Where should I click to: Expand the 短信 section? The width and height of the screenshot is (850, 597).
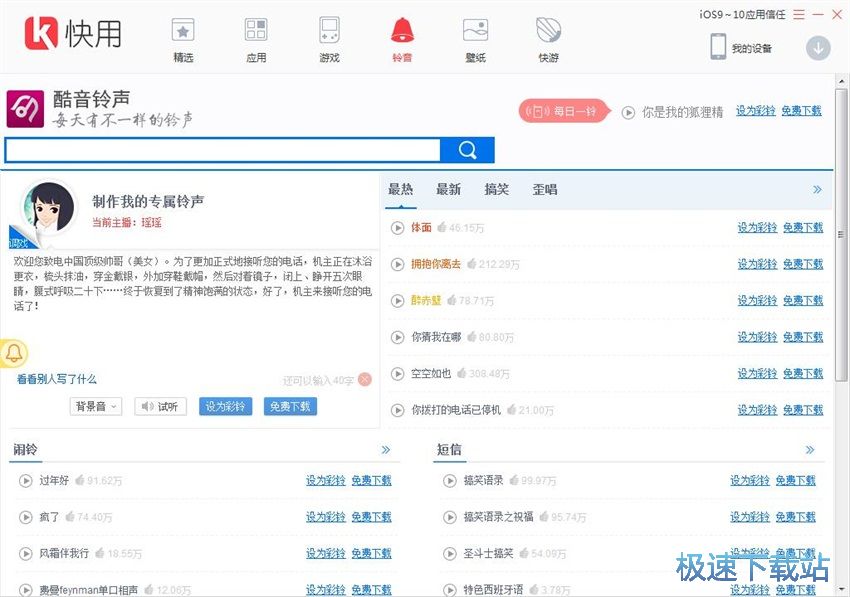click(x=809, y=450)
